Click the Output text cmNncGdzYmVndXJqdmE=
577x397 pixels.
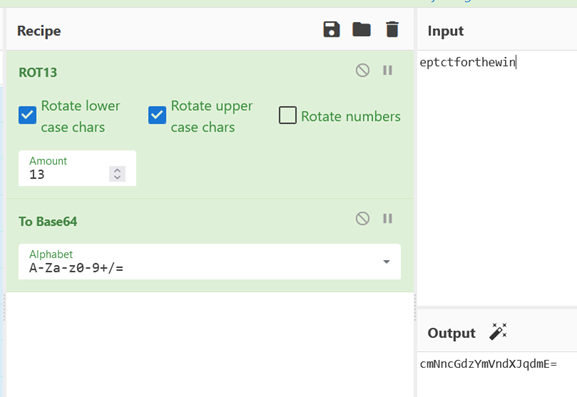pyautogui.click(x=488, y=364)
